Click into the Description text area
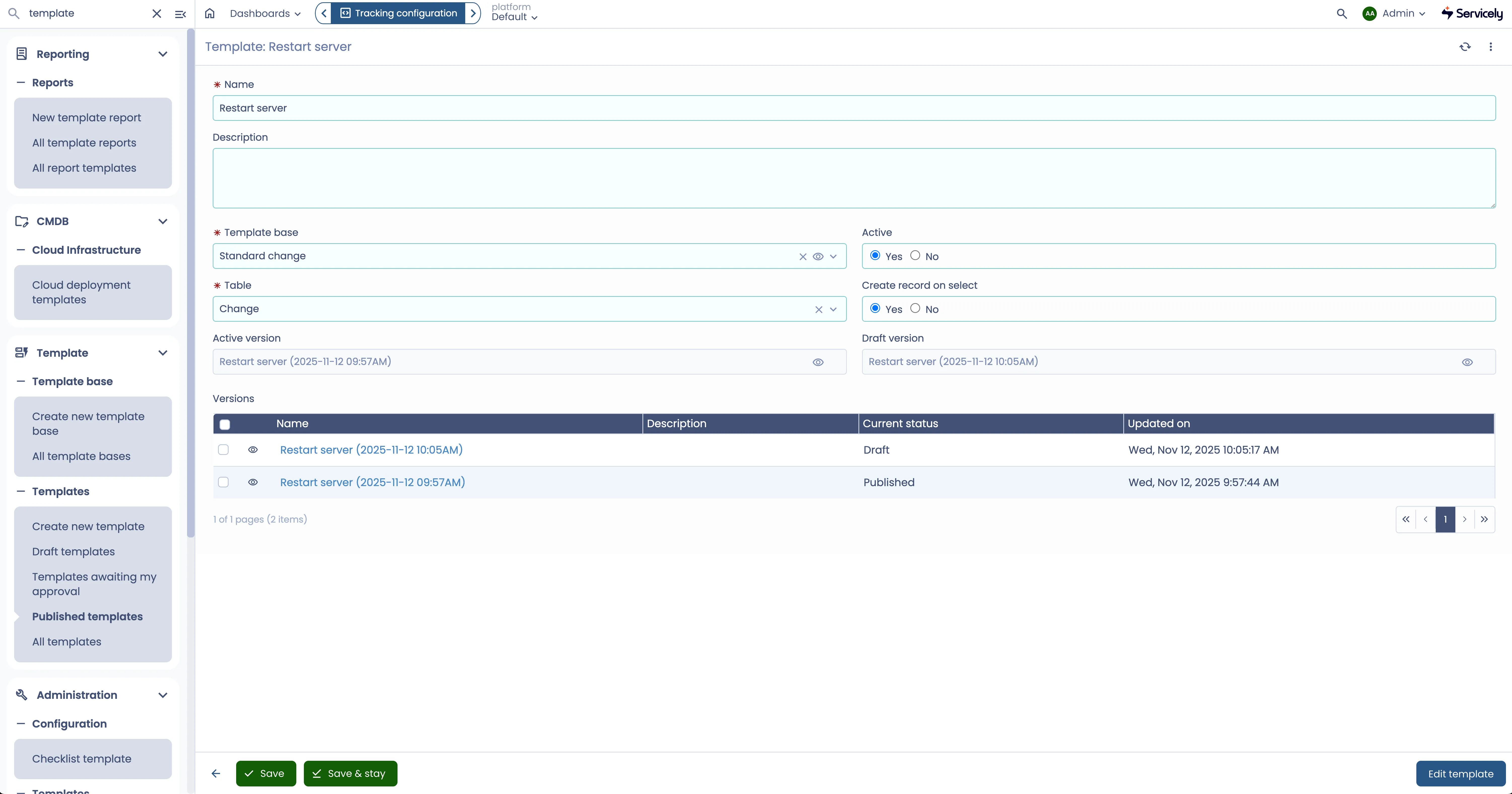The image size is (1512, 794). coord(854,178)
